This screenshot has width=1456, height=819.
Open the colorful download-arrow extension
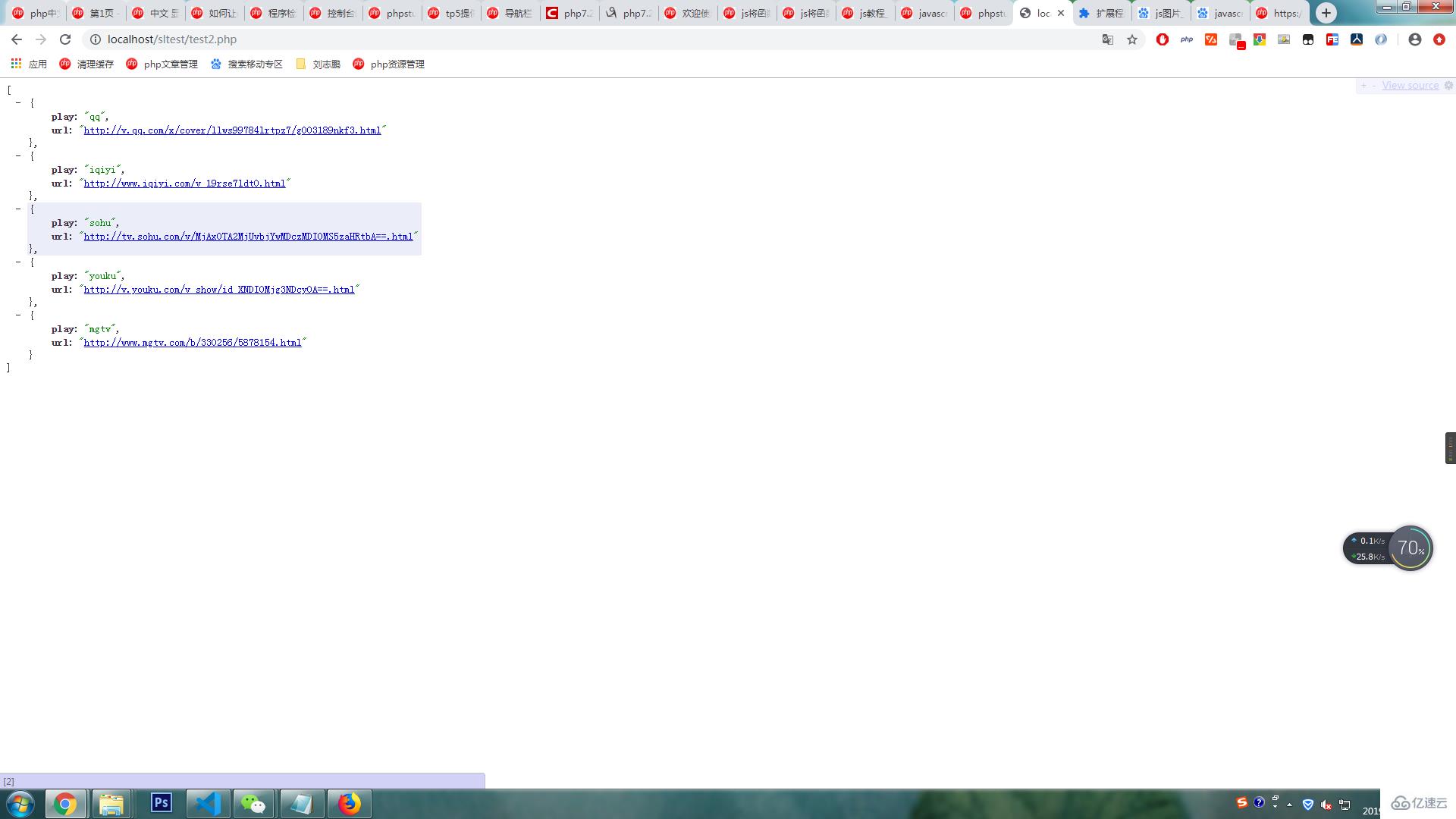coord(1260,39)
